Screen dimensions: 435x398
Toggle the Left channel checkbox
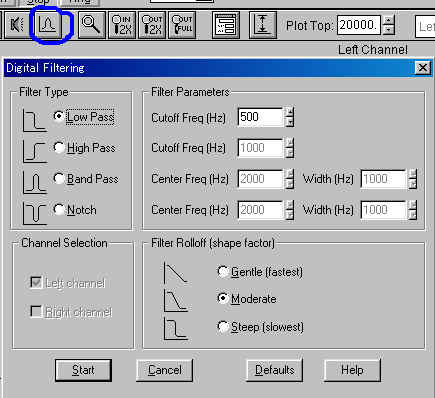click(x=36, y=283)
